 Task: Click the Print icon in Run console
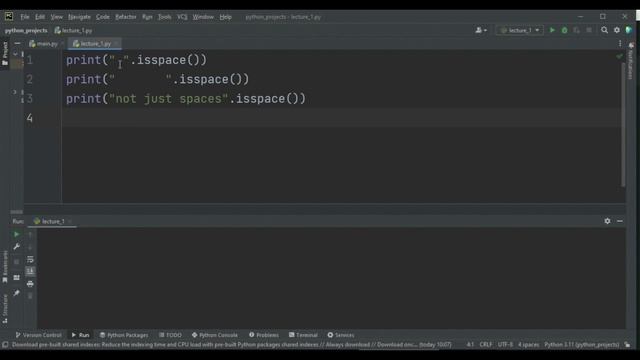pyautogui.click(x=30, y=284)
